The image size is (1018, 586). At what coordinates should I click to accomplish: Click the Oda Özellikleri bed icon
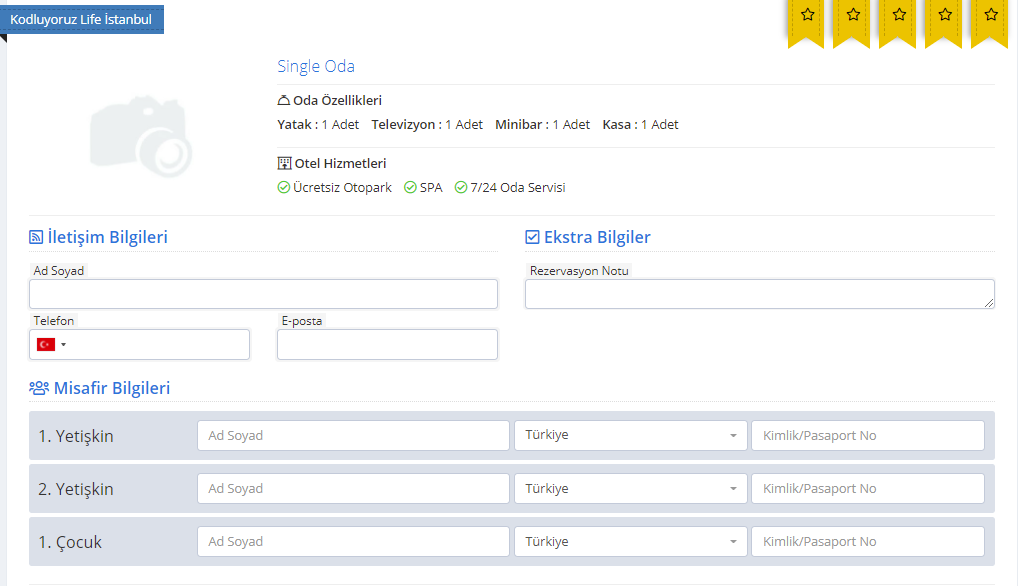click(x=281, y=100)
